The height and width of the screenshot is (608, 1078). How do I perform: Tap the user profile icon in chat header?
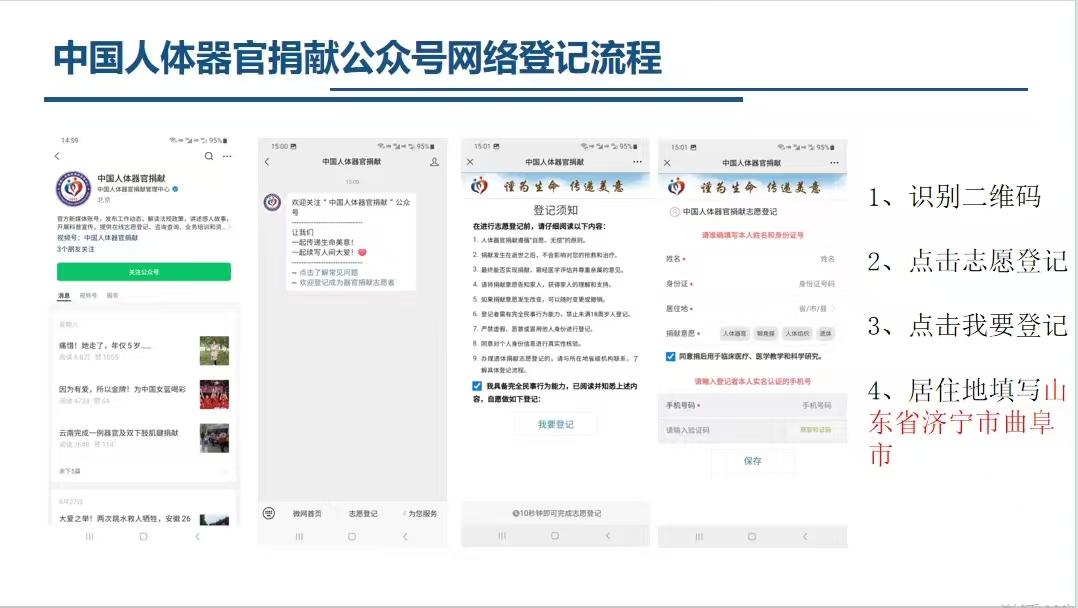pos(434,162)
